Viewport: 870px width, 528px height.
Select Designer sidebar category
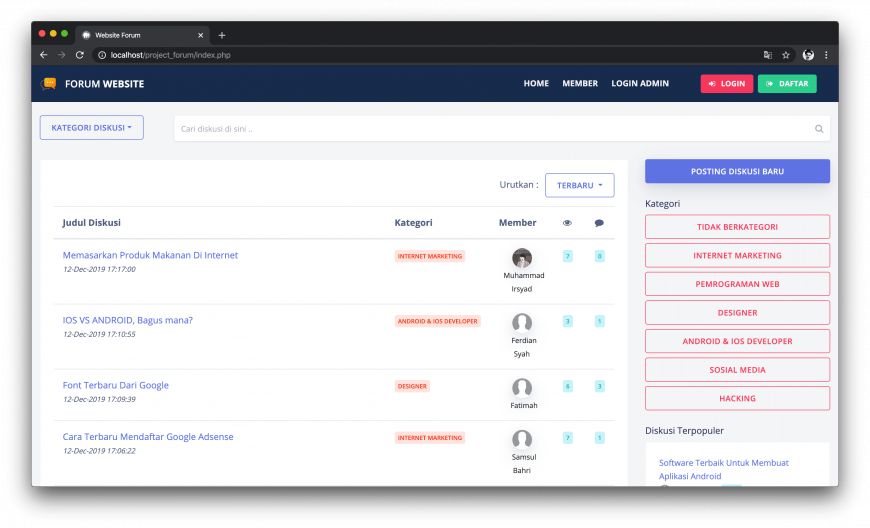(737, 313)
